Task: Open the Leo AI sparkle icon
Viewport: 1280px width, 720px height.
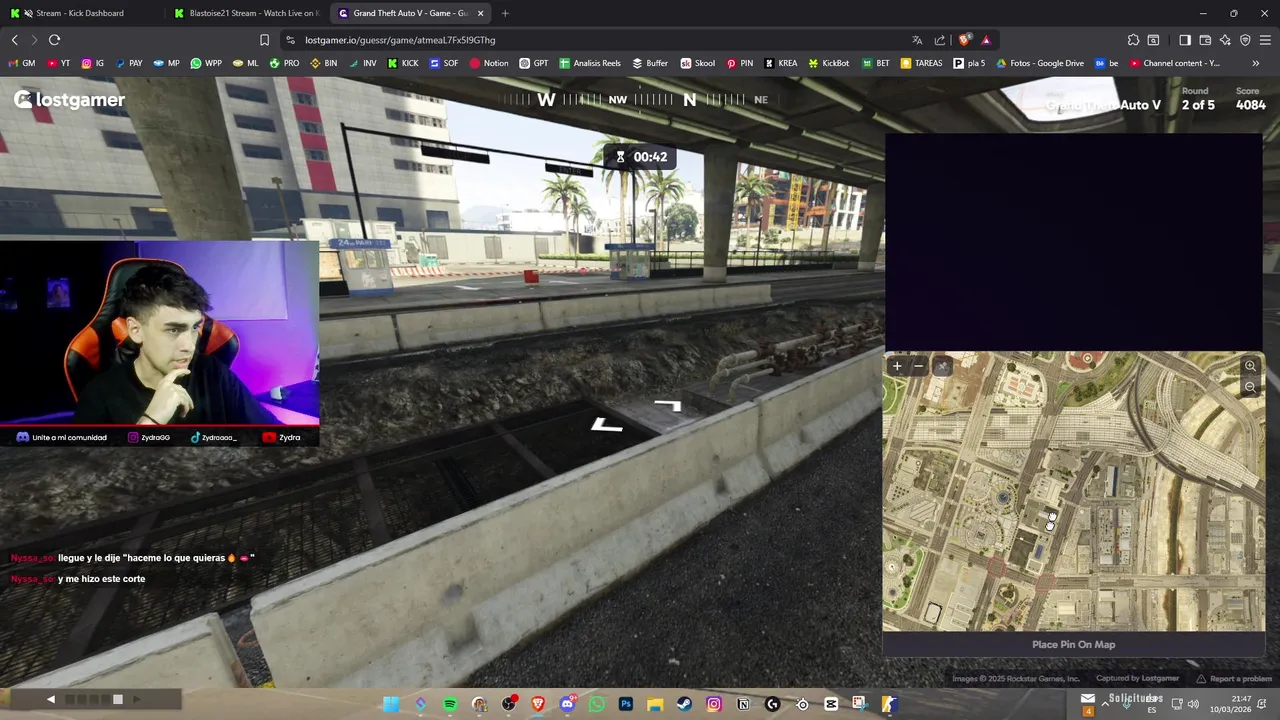Action: [x=1225, y=40]
